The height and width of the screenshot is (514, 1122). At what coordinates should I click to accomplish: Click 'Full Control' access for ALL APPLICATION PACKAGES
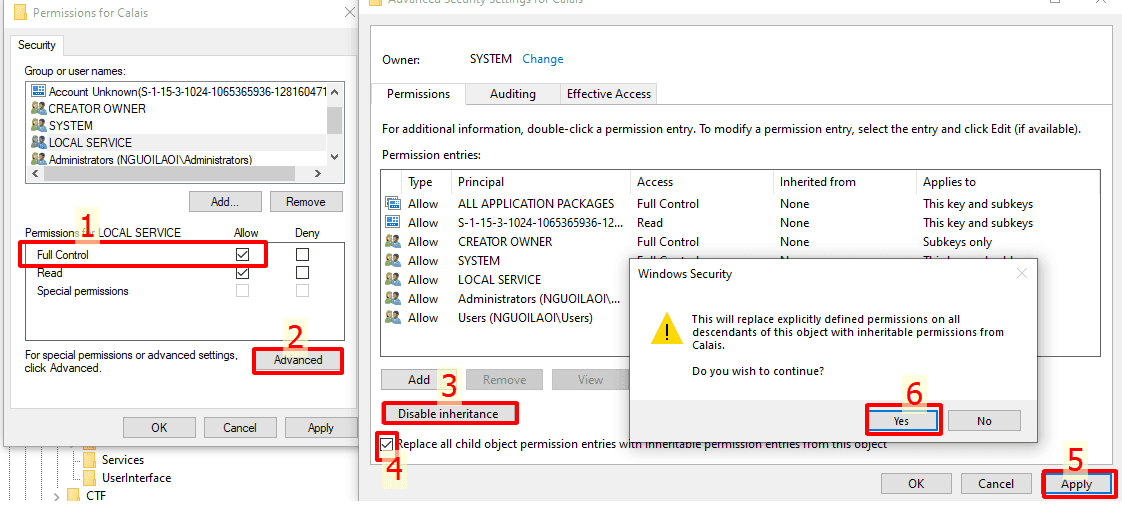click(x=668, y=204)
